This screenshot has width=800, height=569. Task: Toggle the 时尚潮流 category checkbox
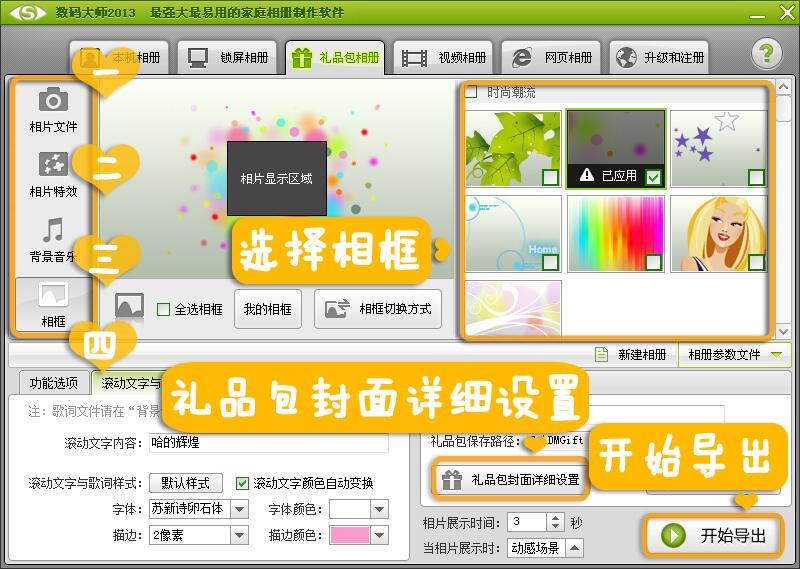coord(470,92)
